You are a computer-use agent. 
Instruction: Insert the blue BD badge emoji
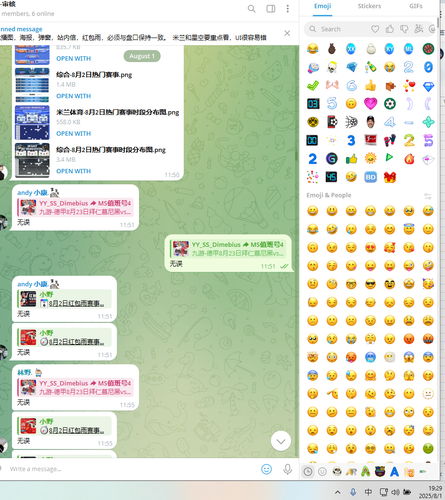point(370,177)
